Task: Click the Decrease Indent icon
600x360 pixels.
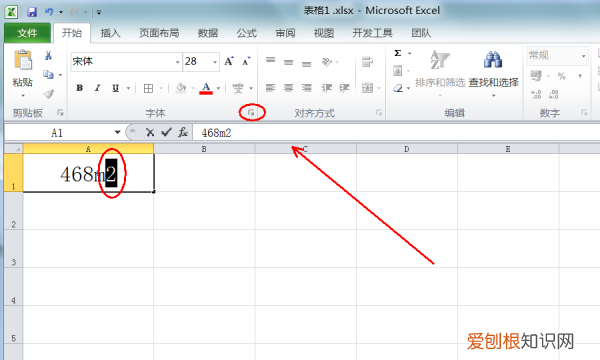Action: 326,88
